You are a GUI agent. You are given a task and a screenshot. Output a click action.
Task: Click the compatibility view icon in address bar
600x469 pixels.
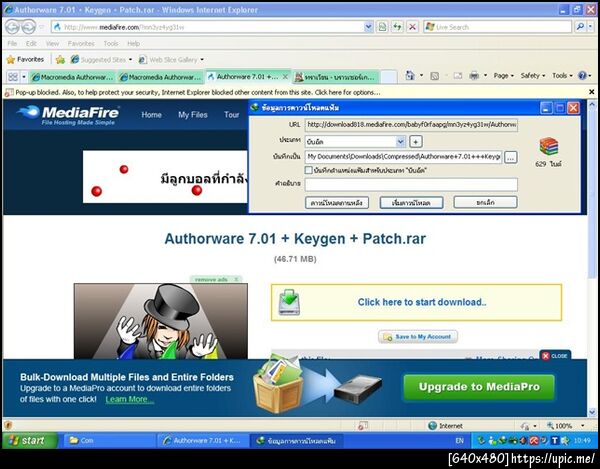coord(382,27)
